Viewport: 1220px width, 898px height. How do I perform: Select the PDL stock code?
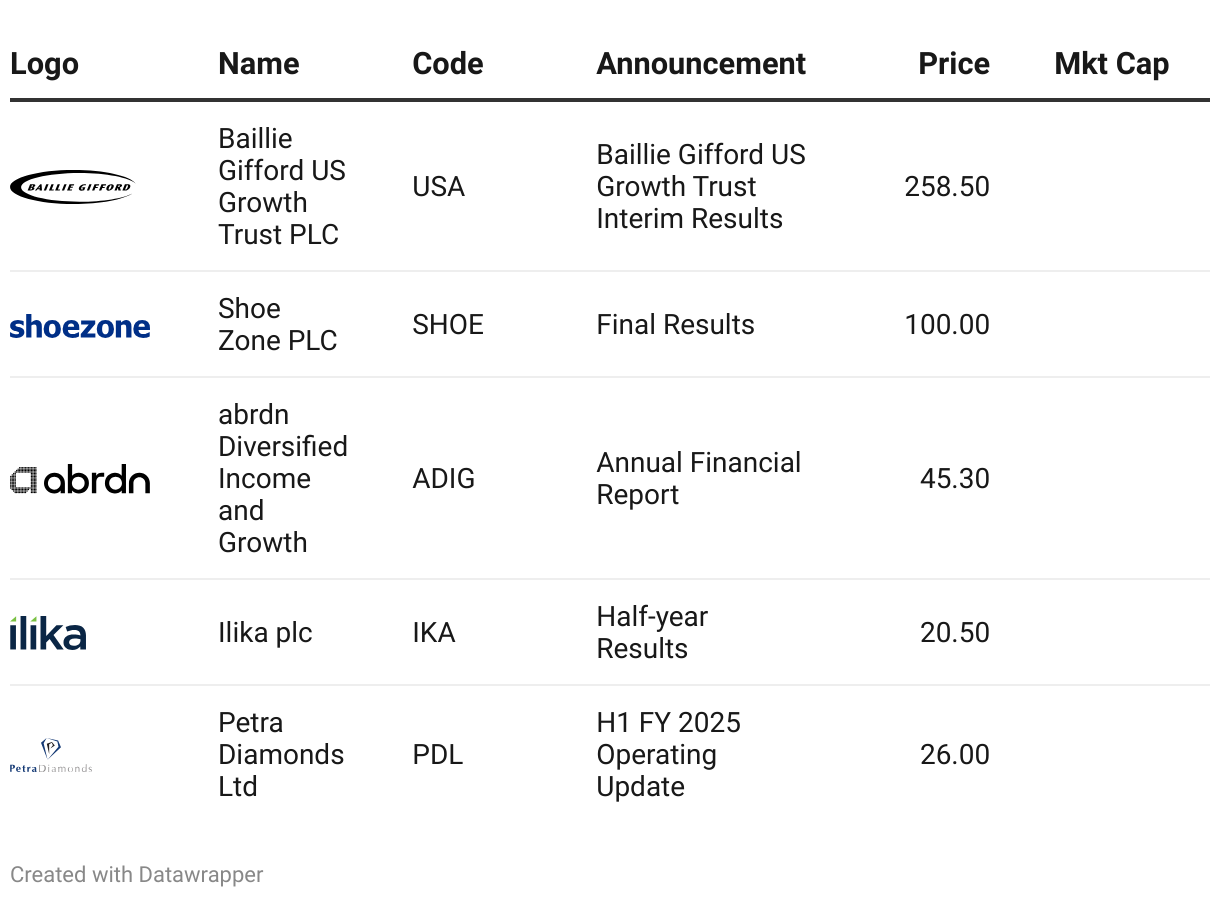point(437,755)
